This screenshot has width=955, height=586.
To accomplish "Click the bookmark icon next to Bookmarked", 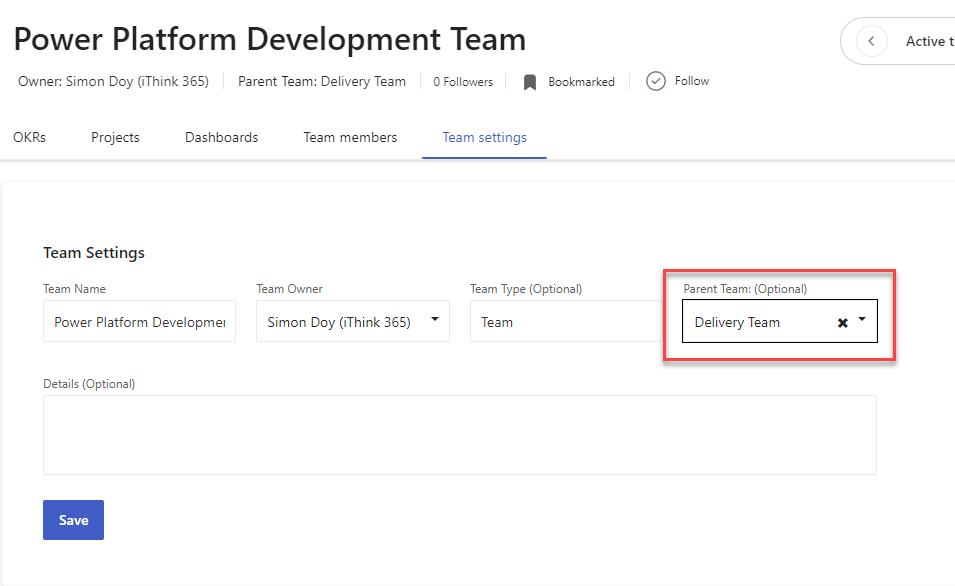I will pos(530,82).
